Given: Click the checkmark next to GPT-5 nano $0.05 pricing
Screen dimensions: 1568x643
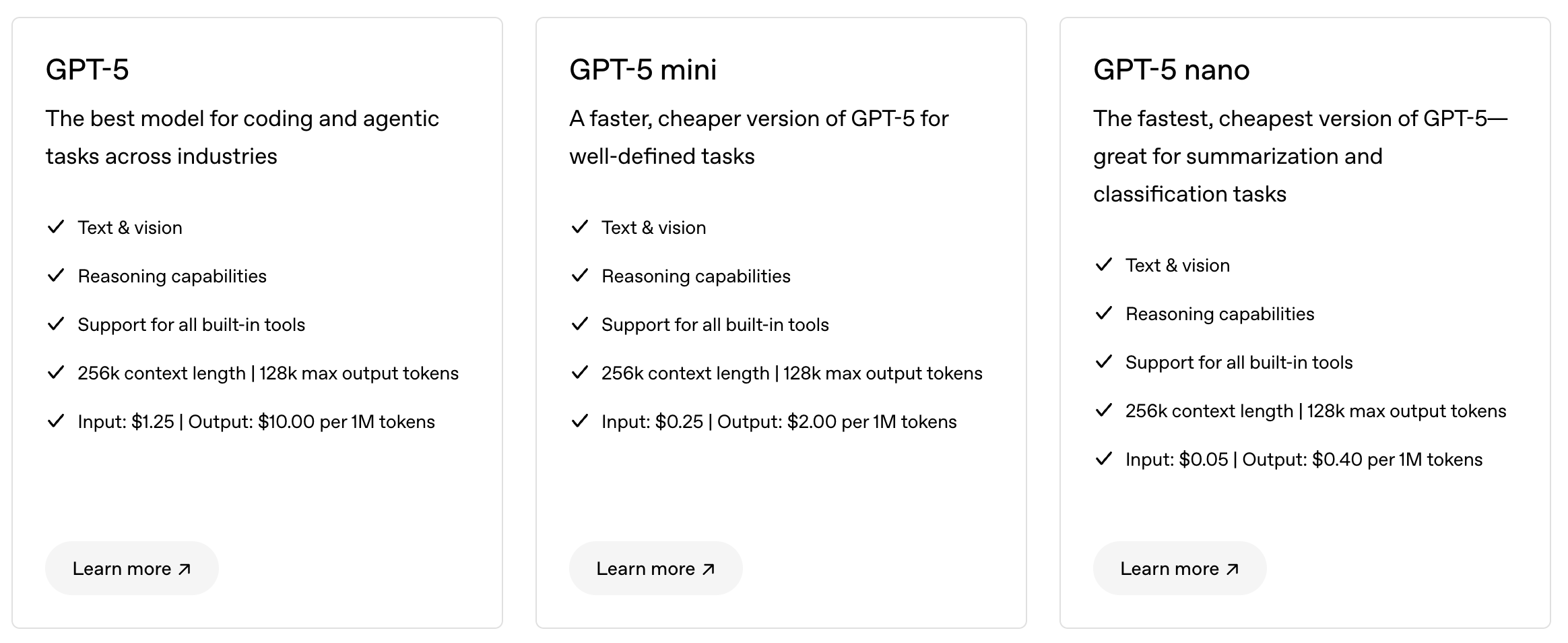Looking at the screenshot, I should click(1104, 459).
